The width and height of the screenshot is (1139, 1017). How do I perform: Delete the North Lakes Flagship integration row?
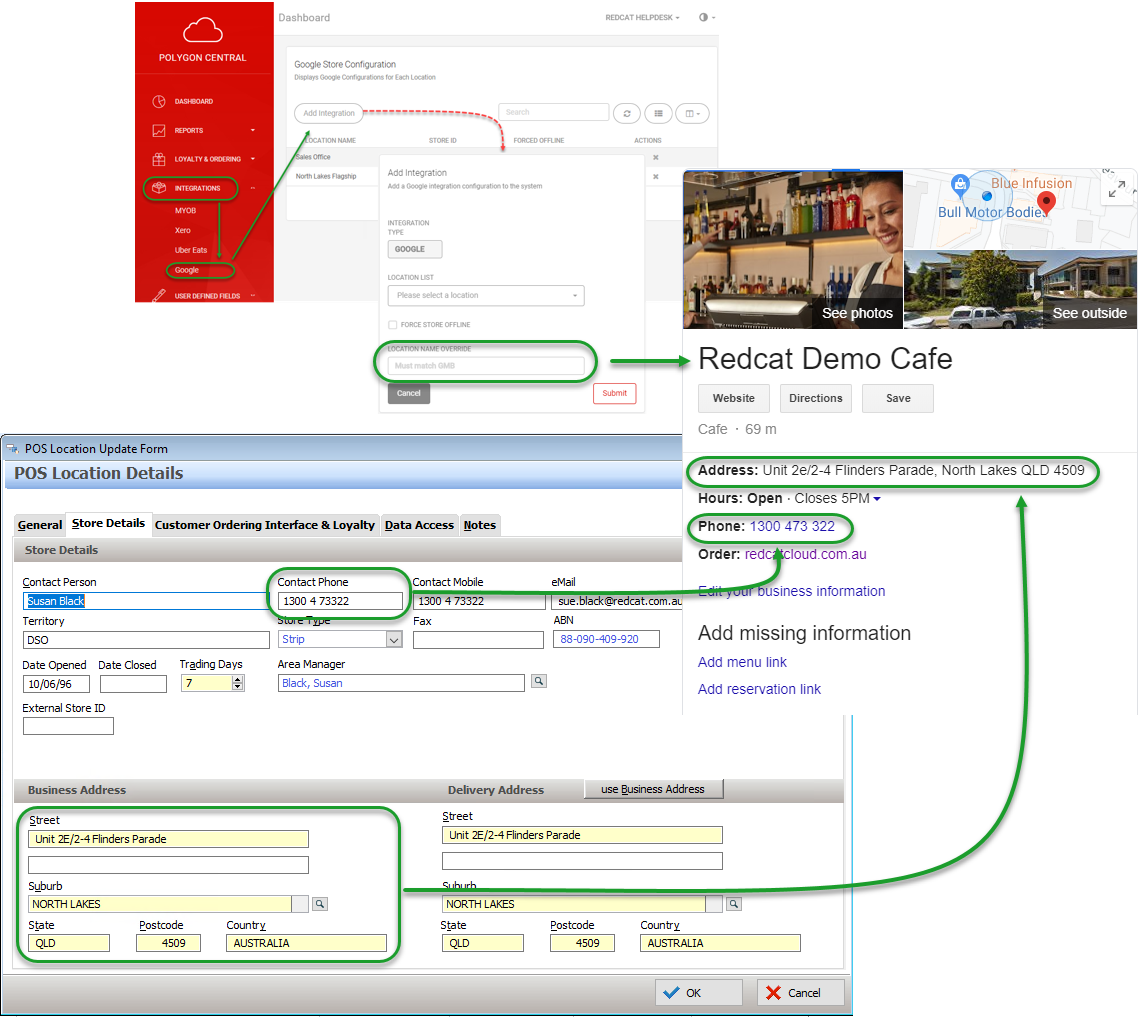[x=656, y=177]
